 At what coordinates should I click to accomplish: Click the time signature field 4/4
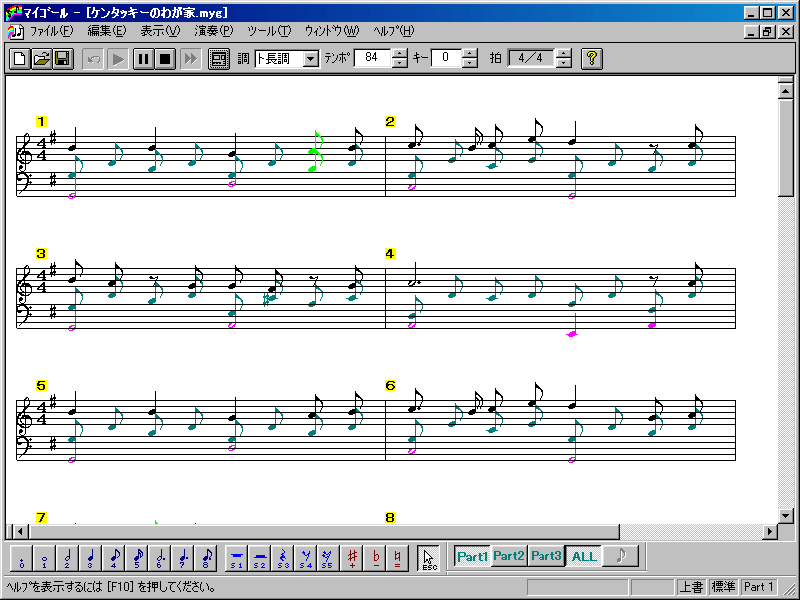(531, 58)
